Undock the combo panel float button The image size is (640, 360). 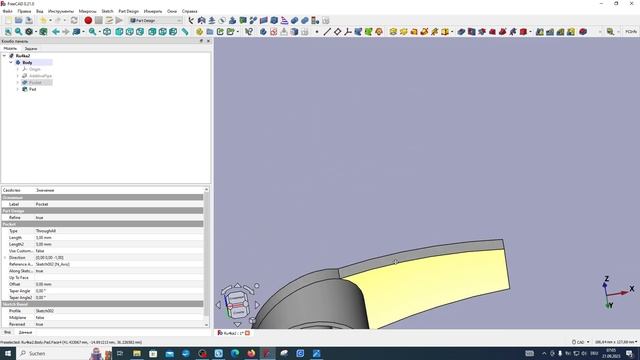(201, 41)
